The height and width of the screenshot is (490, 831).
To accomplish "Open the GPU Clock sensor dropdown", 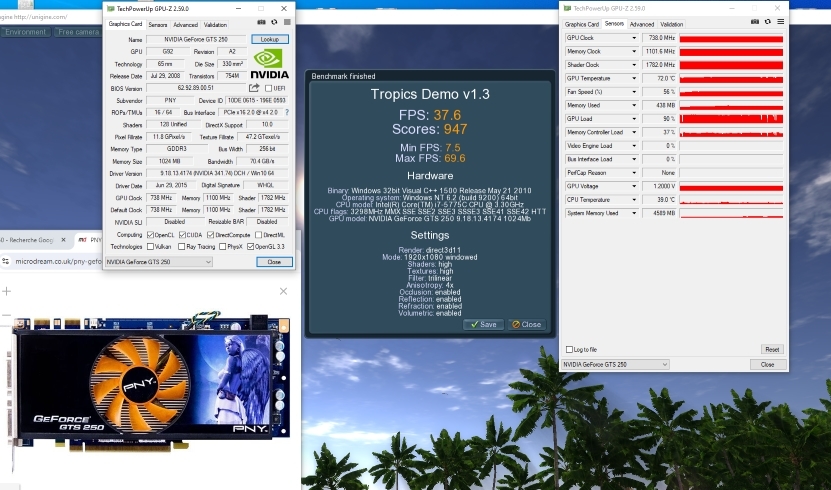I will pos(634,38).
